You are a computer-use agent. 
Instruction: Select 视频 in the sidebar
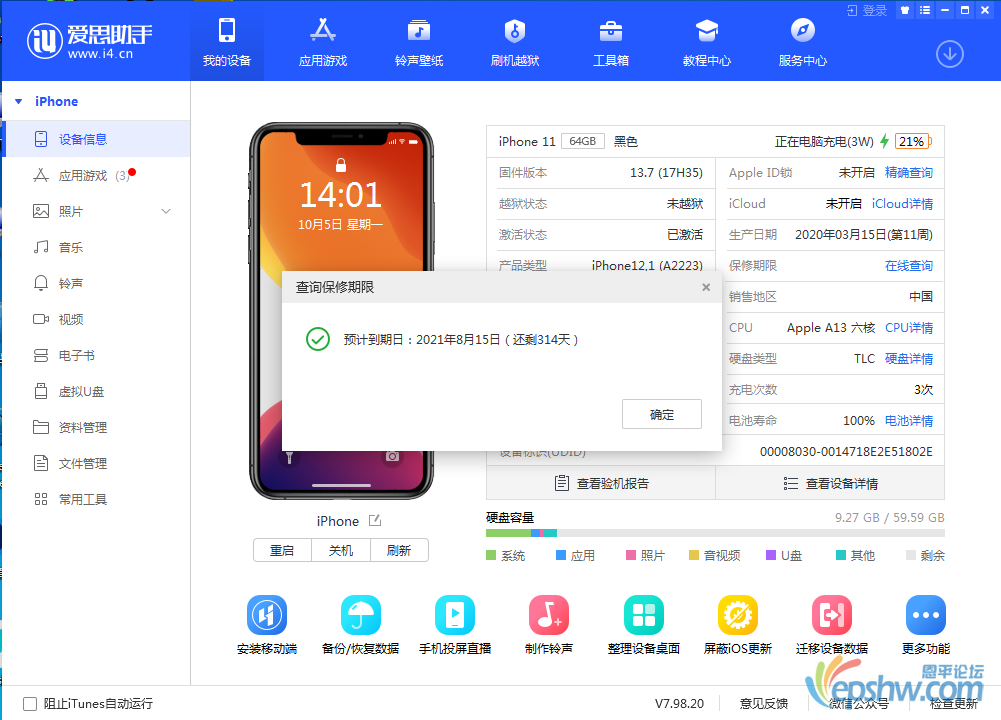(98, 319)
